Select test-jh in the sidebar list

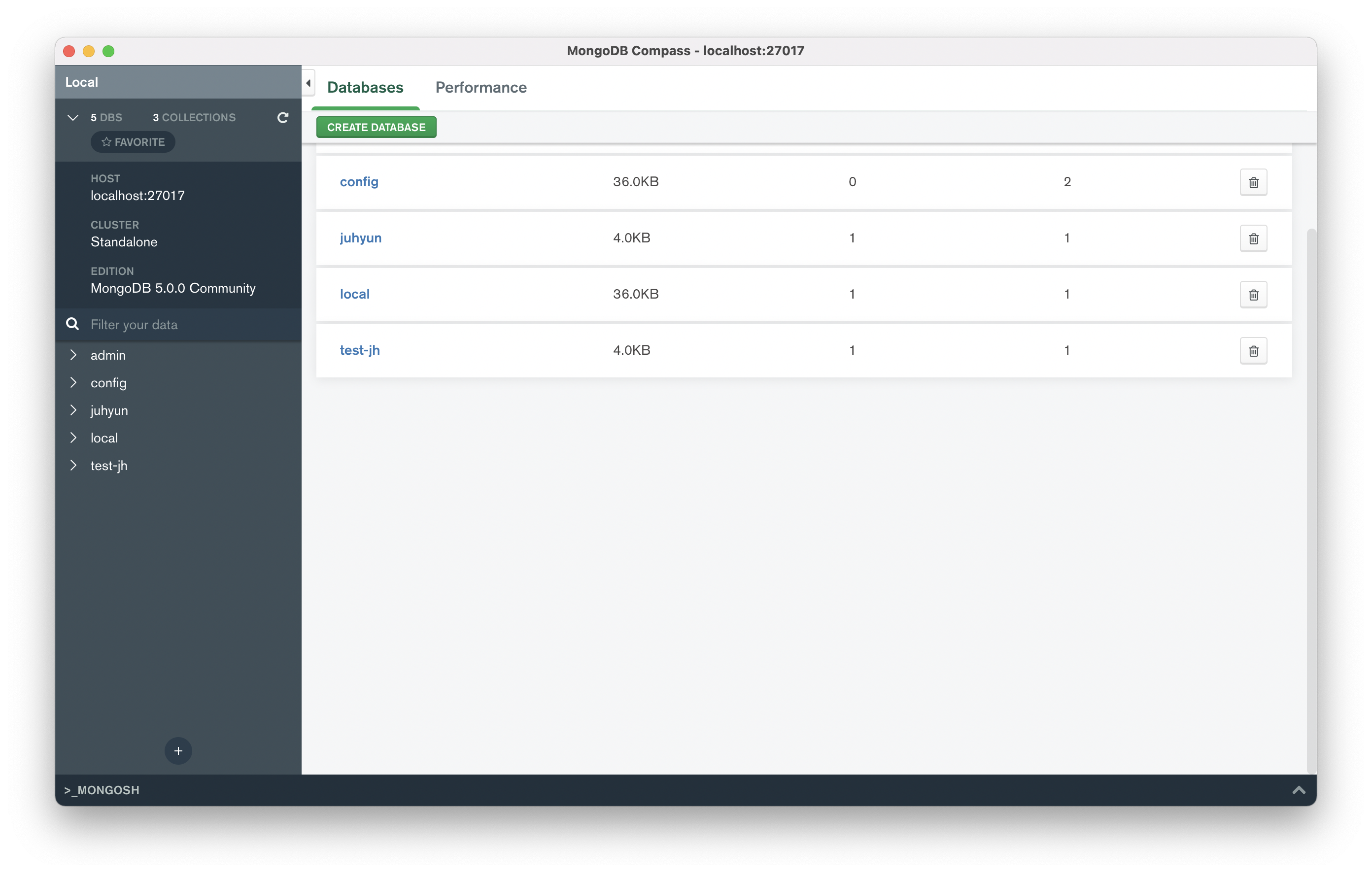coord(108,465)
